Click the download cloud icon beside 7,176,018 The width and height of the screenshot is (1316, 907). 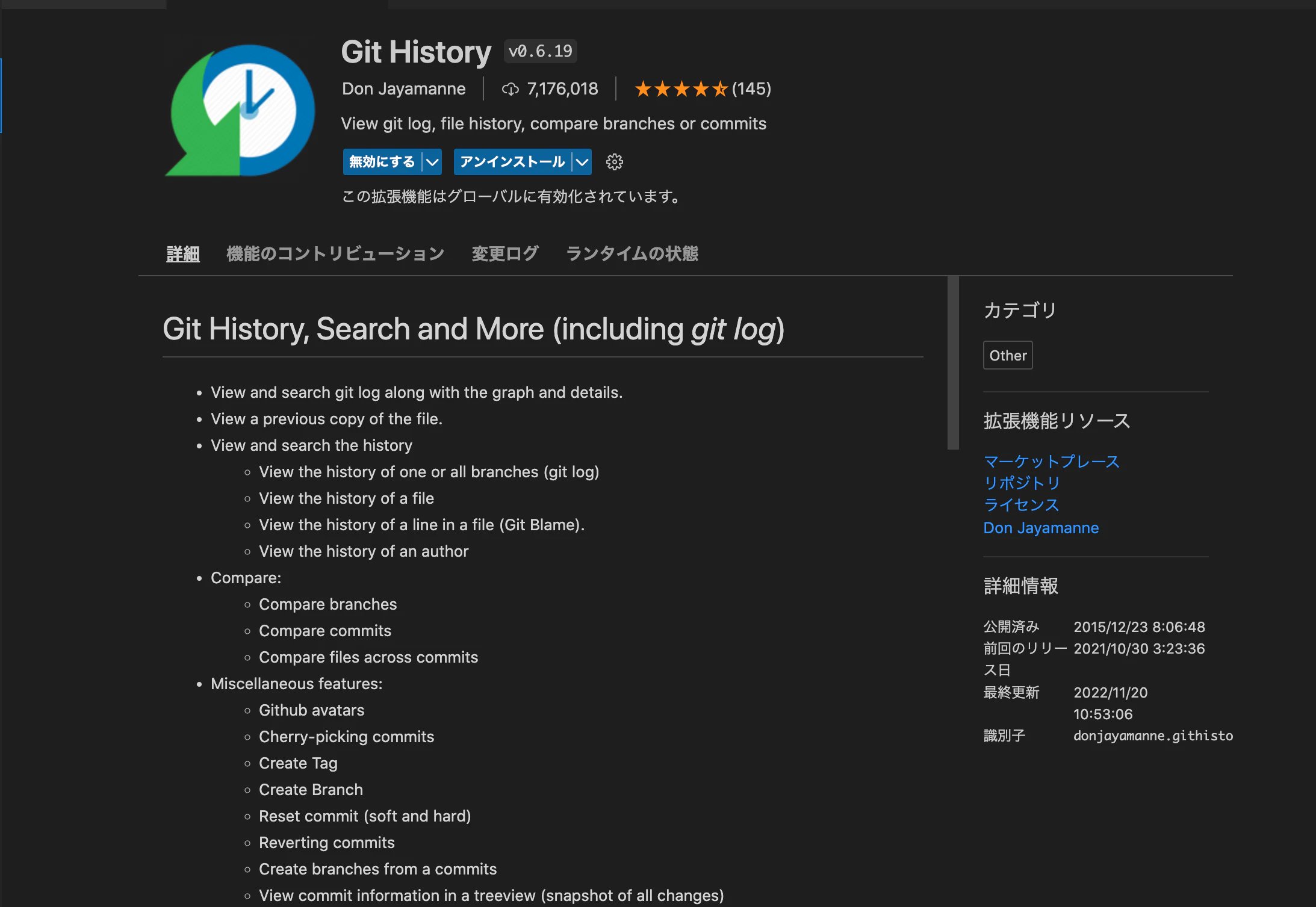tap(510, 89)
